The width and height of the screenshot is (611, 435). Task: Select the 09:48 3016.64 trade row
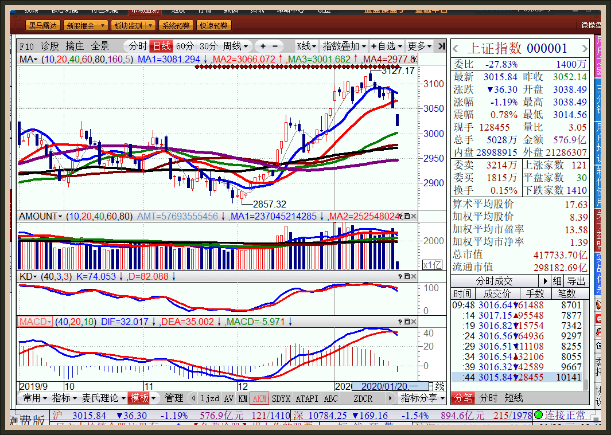(x=517, y=305)
